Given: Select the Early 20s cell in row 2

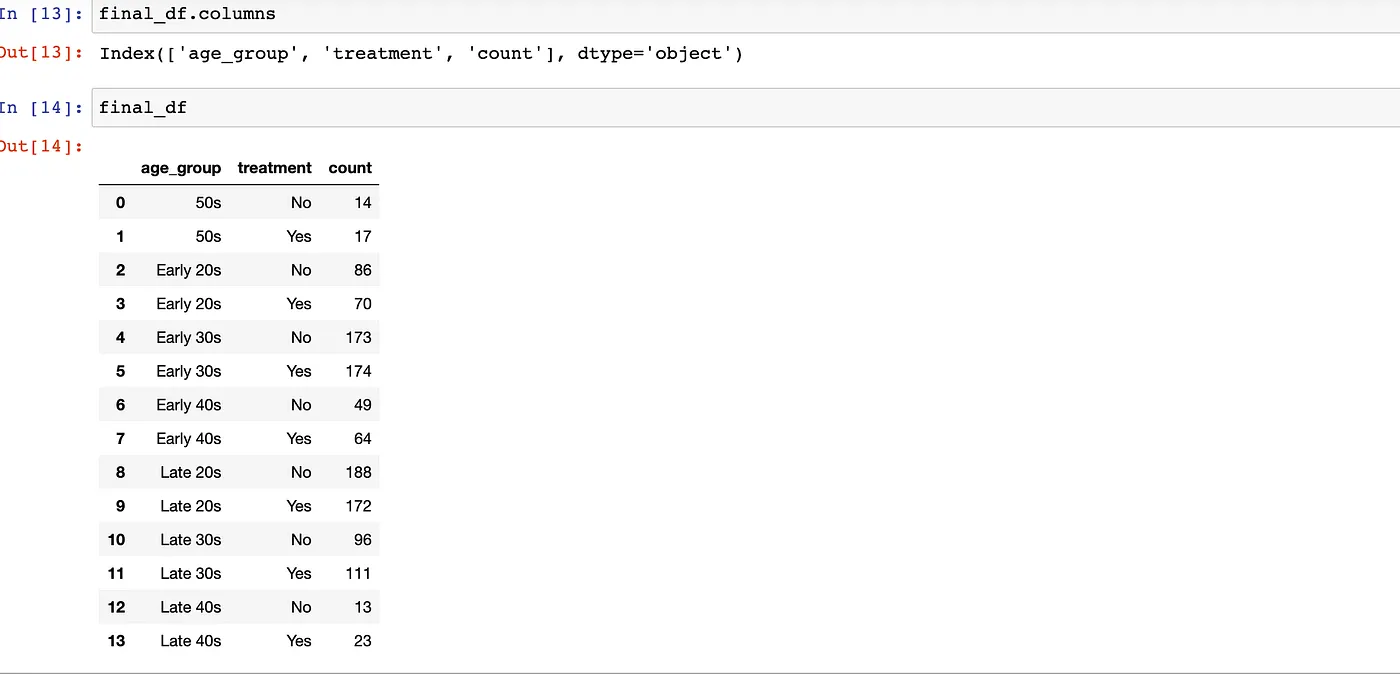Looking at the screenshot, I should (188, 270).
